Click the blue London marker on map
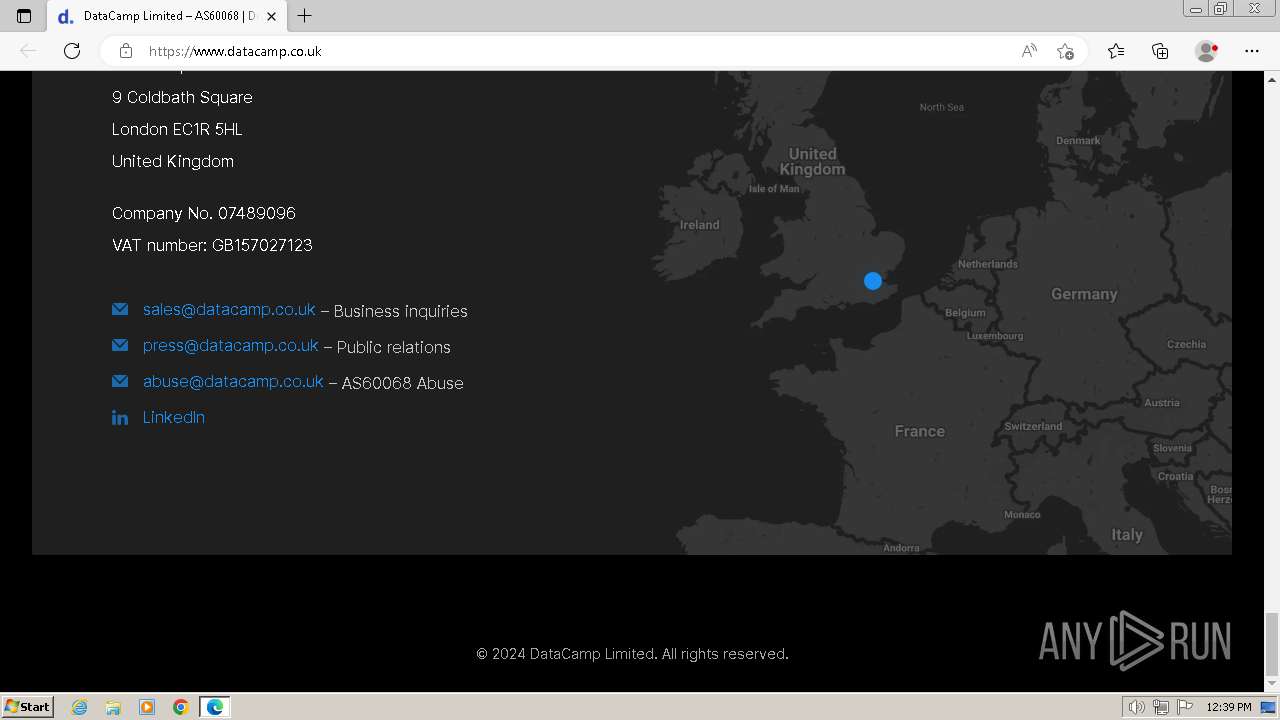This screenshot has height=720, width=1280. 873,281
